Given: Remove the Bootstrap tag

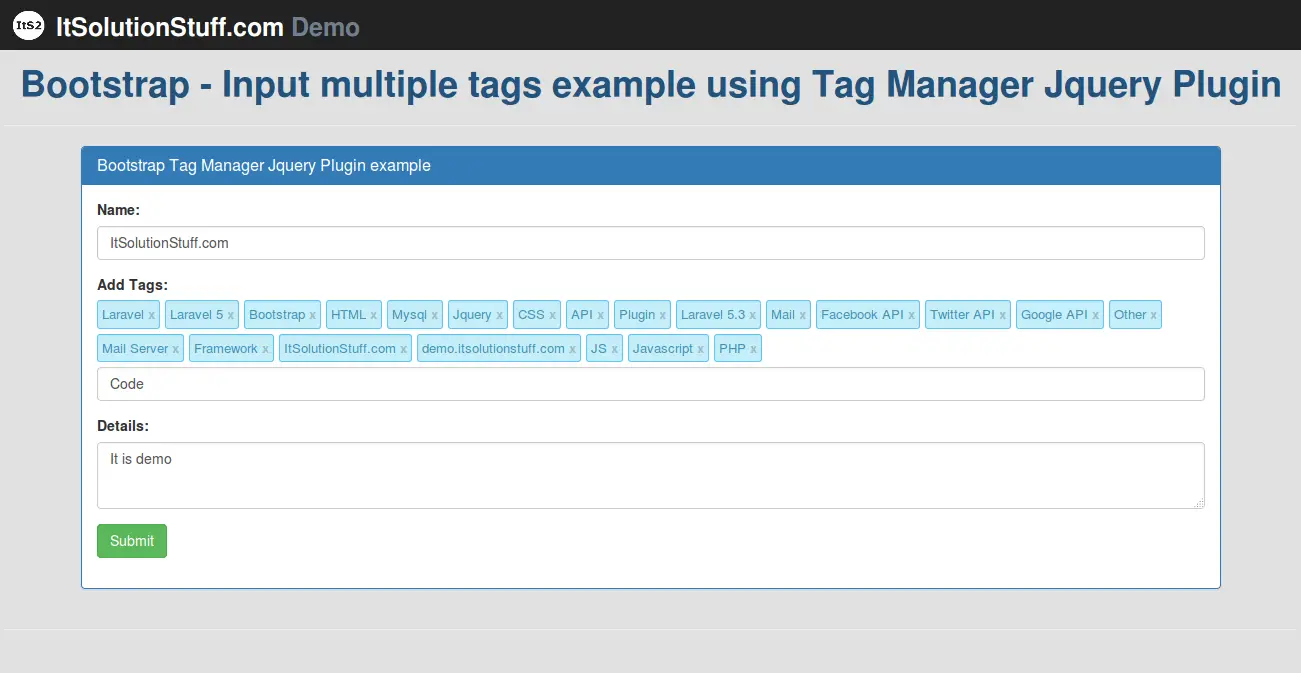Looking at the screenshot, I should pyautogui.click(x=313, y=314).
